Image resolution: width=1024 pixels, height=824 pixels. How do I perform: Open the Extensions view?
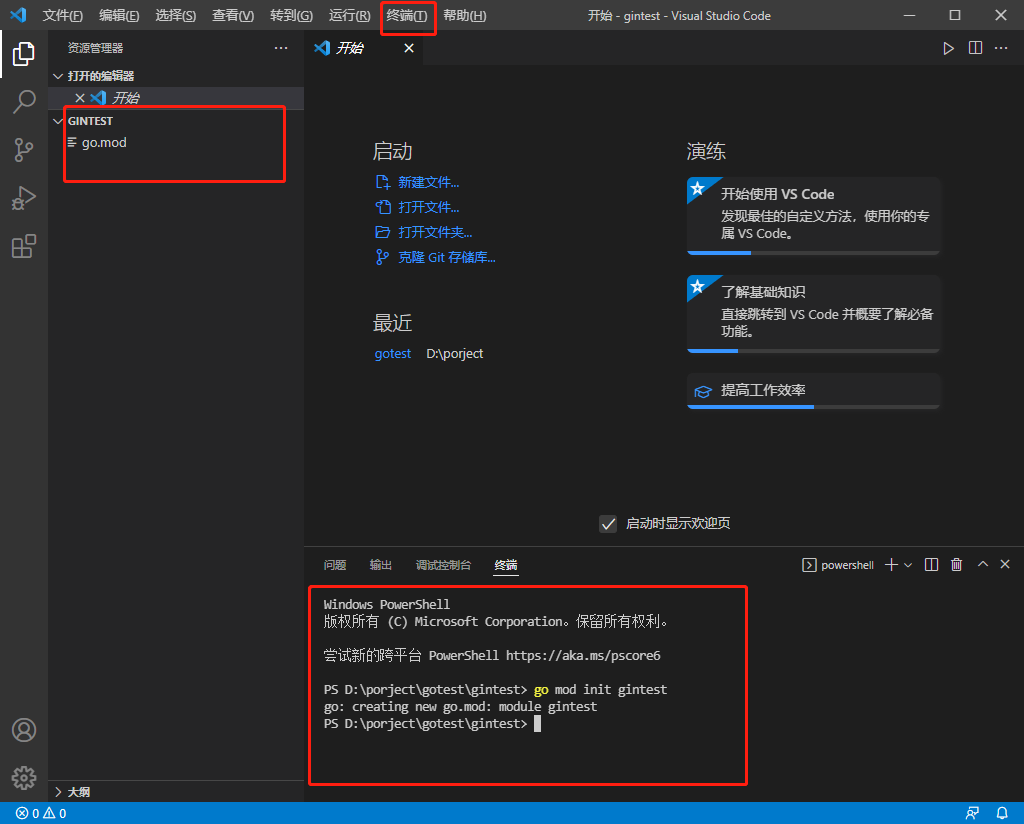pos(24,246)
